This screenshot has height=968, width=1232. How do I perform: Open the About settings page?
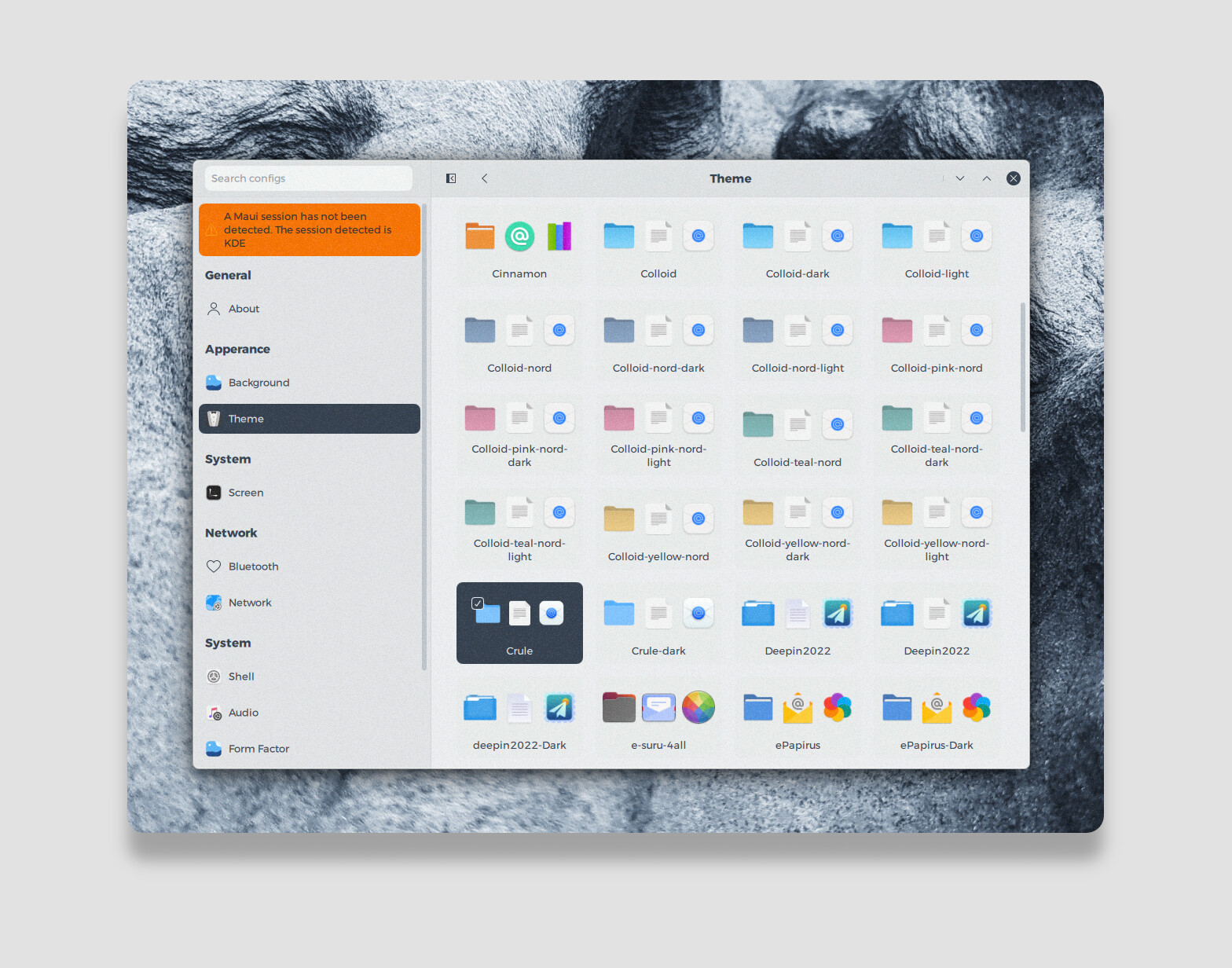pyautogui.click(x=310, y=309)
